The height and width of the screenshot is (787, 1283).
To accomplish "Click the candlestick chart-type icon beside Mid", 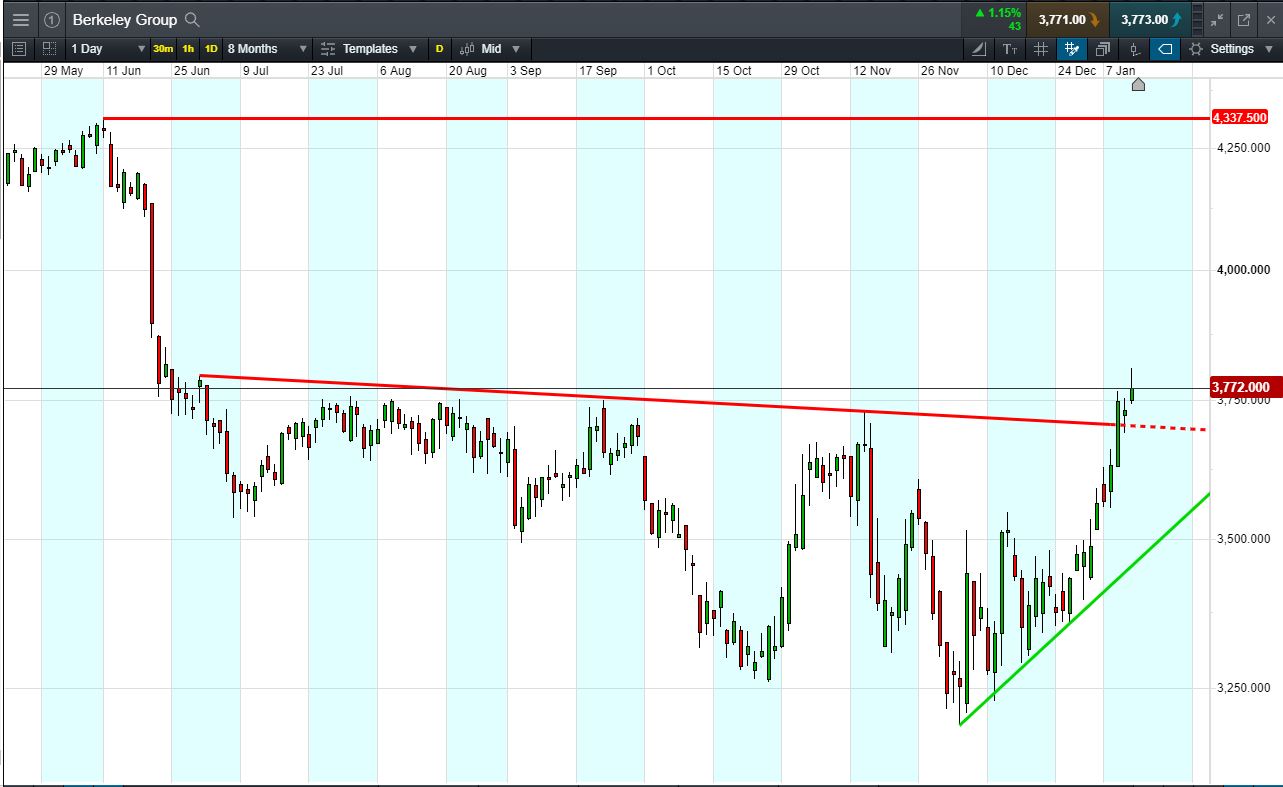I will 467,48.
